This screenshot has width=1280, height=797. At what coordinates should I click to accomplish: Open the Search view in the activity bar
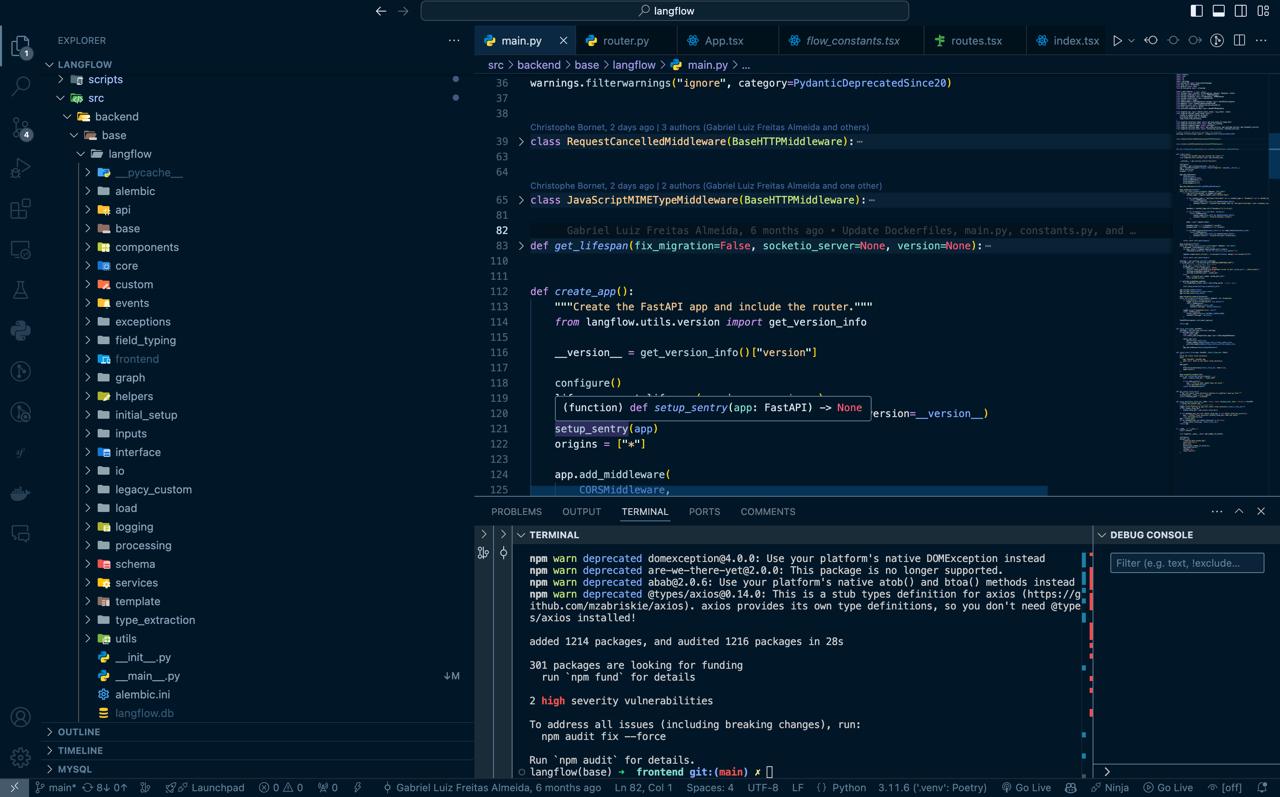[20, 86]
